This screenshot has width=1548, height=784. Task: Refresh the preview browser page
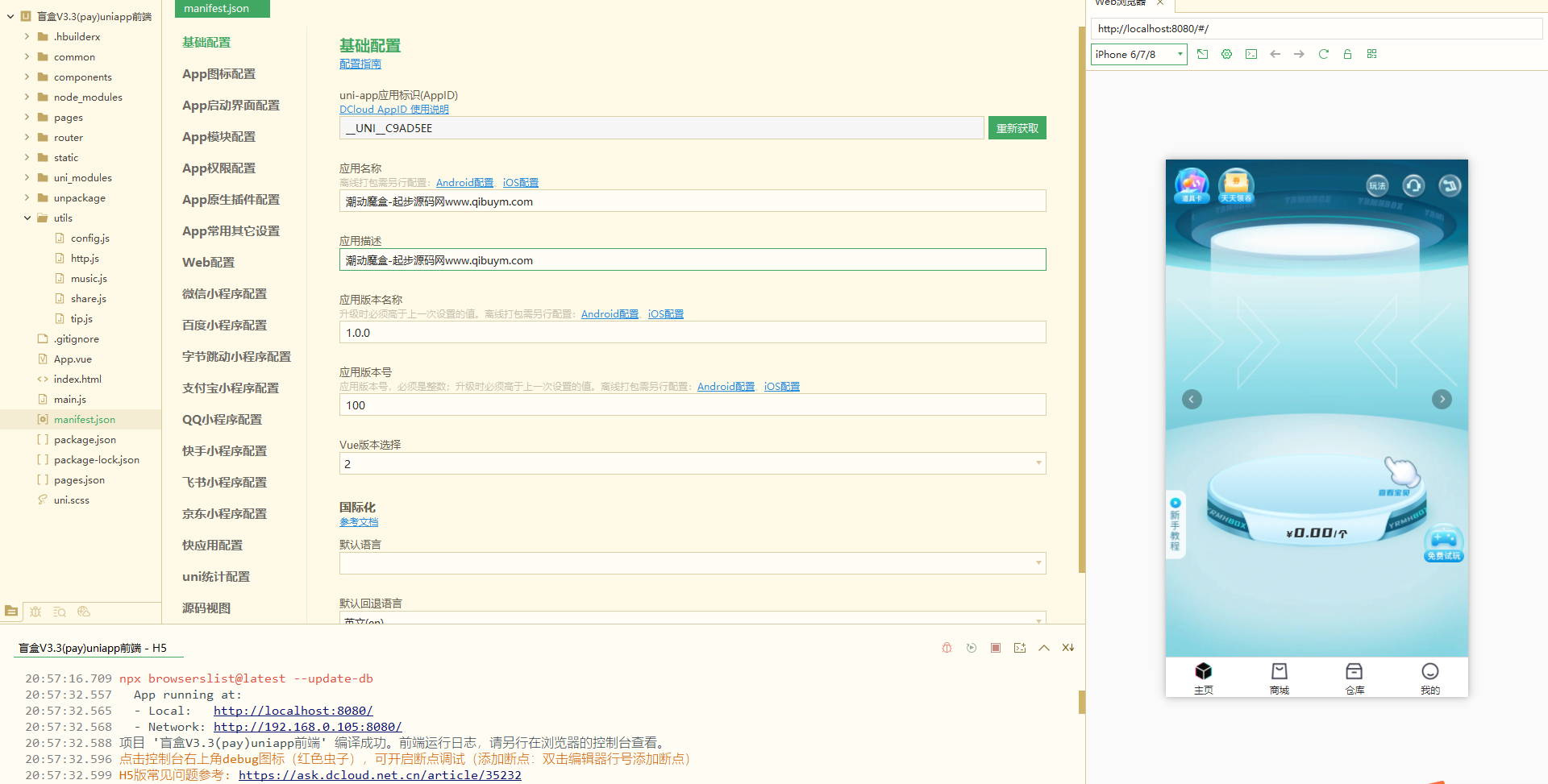point(1323,54)
